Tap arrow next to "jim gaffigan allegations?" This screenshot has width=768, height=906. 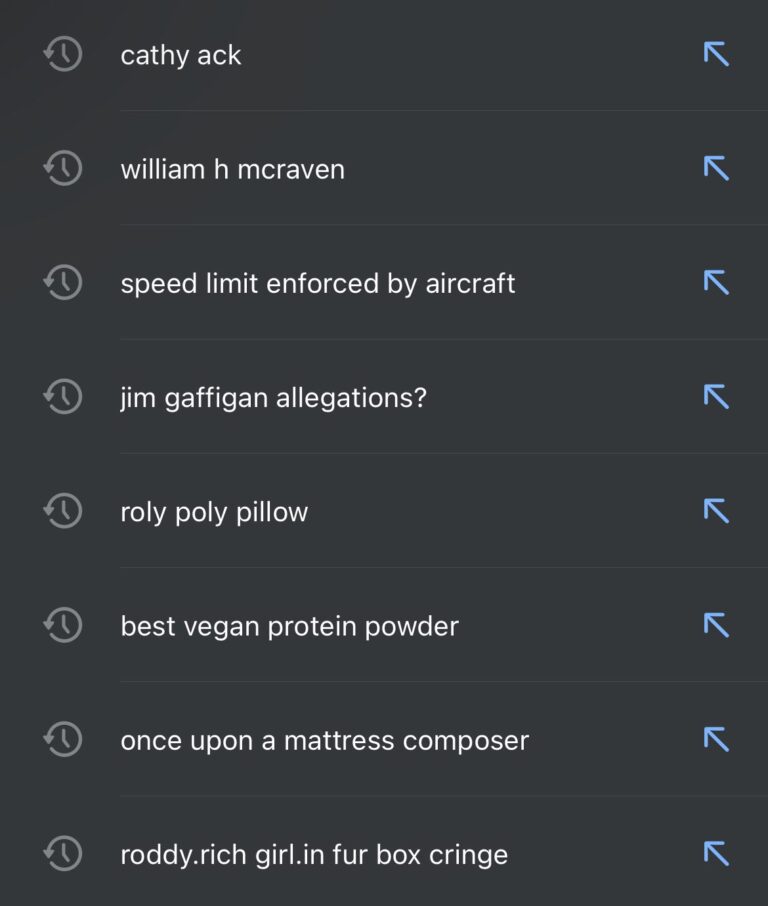tap(716, 397)
